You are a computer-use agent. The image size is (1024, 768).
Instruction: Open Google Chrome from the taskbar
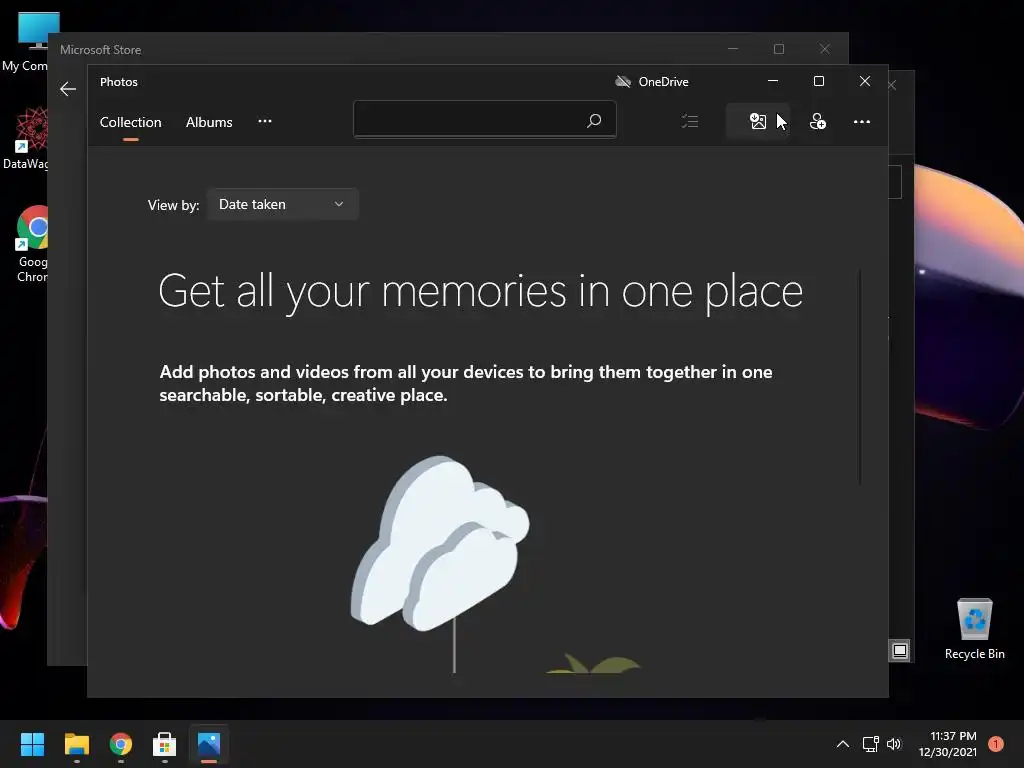(120, 744)
